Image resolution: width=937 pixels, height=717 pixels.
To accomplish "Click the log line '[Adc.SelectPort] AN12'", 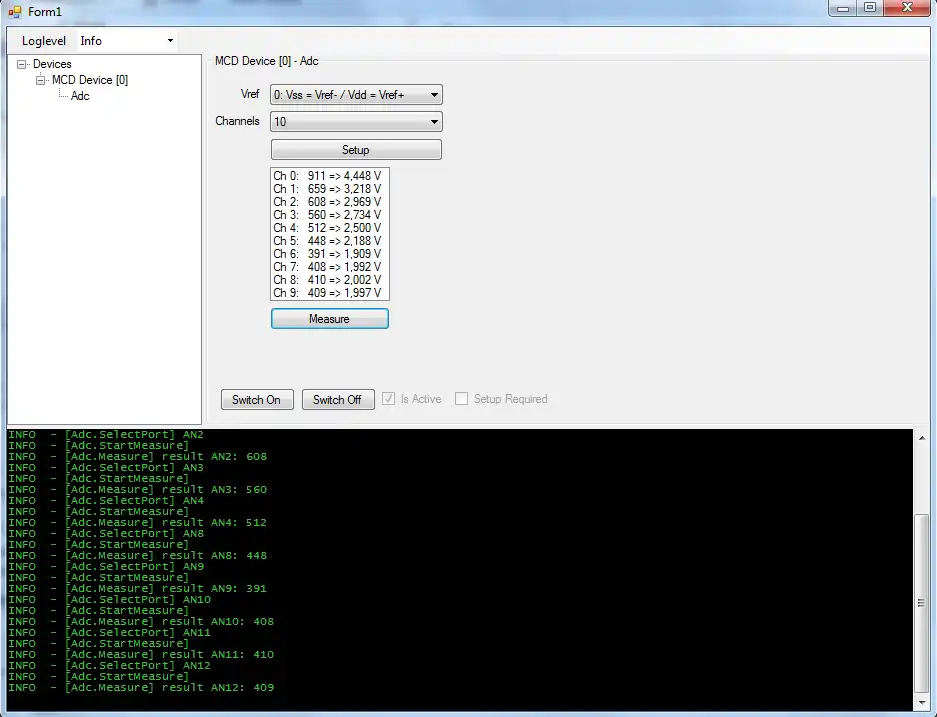I will click(109, 666).
